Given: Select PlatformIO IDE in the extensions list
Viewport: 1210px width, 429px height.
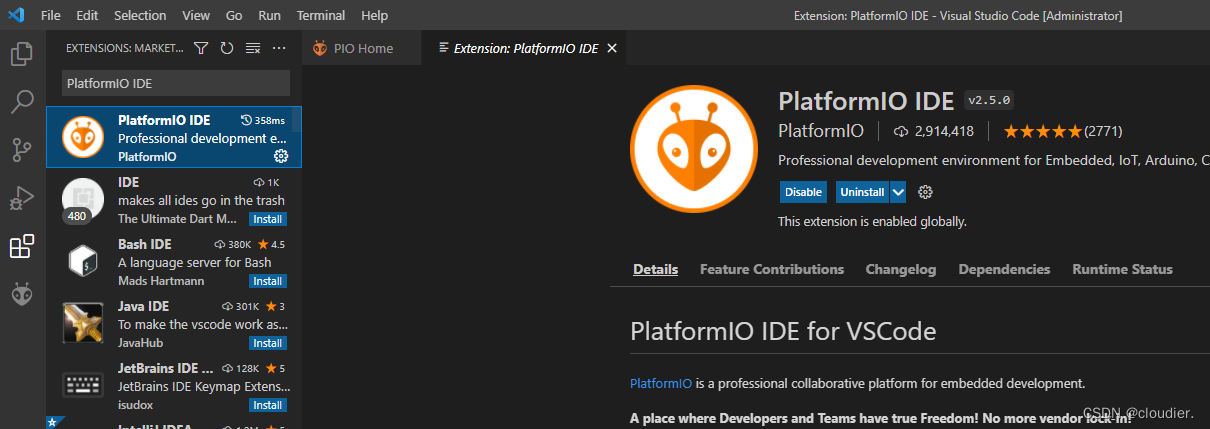Looking at the screenshot, I should tap(174, 137).
